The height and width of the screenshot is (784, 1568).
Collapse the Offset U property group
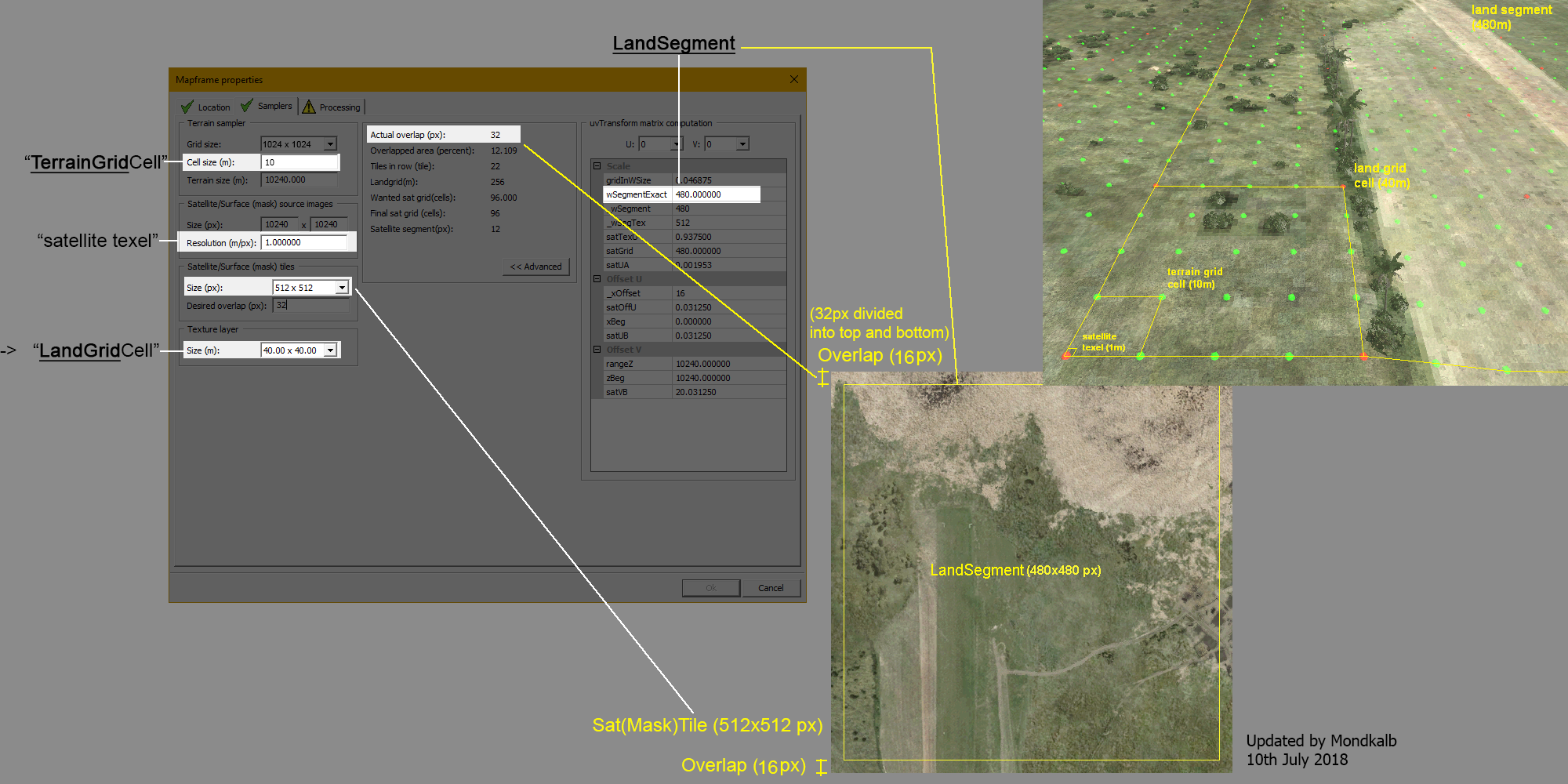pyautogui.click(x=597, y=279)
